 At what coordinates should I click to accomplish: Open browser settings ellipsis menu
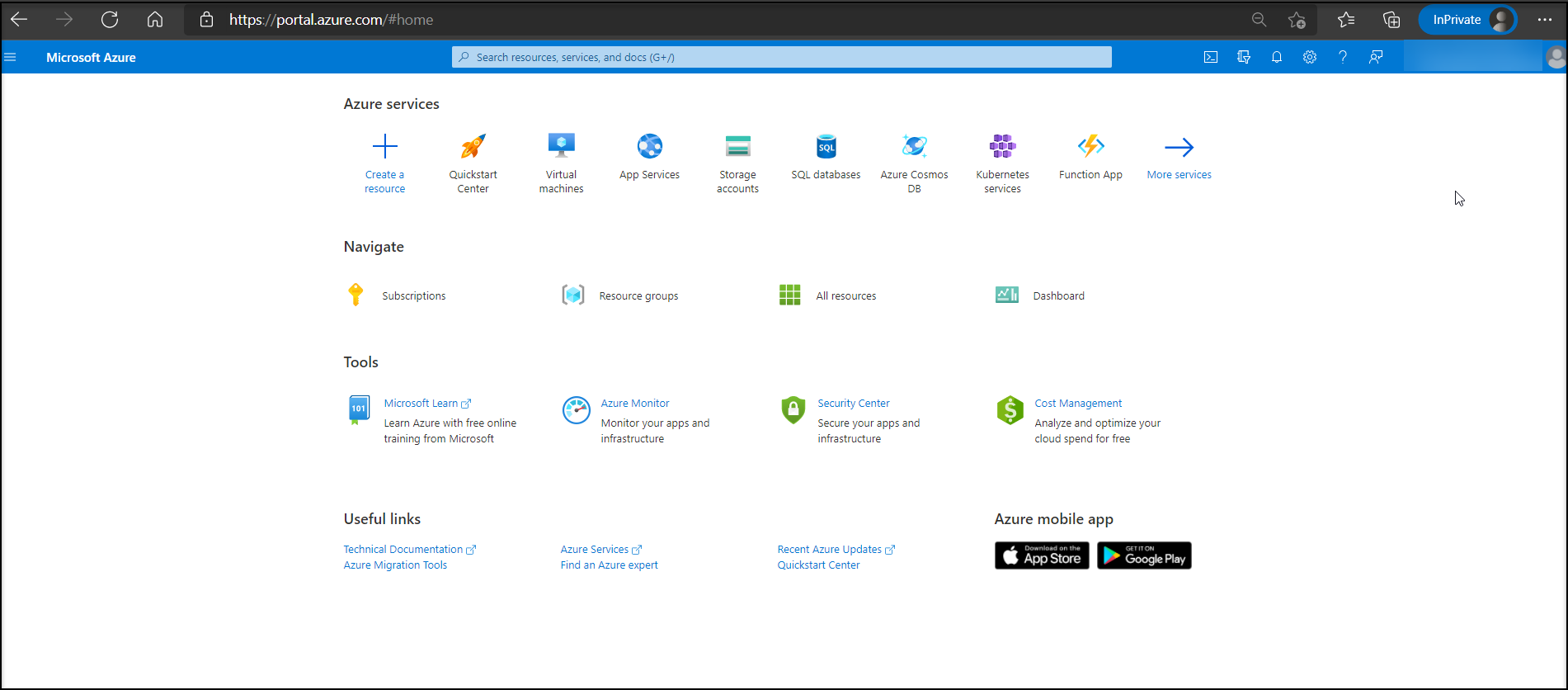point(1545,20)
